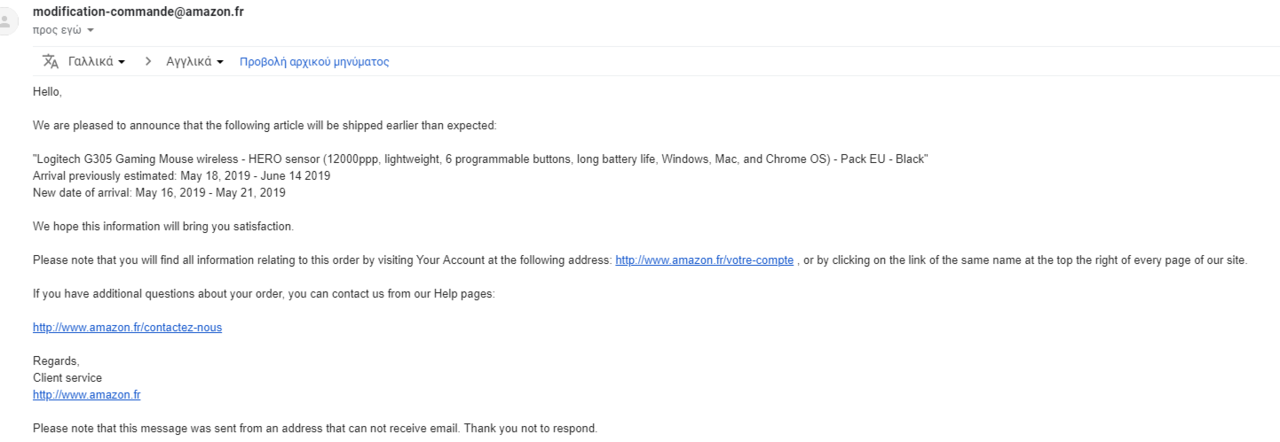Click the New date of arrival line
Viewport: 1280px width, 442px height.
159,193
